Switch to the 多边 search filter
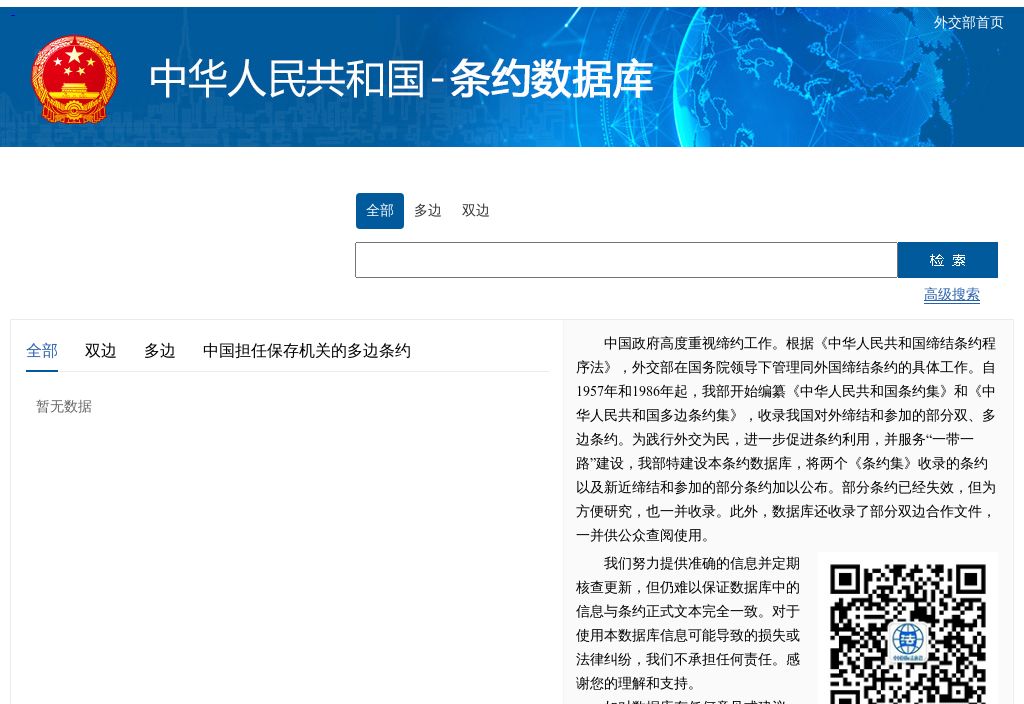 point(427,210)
